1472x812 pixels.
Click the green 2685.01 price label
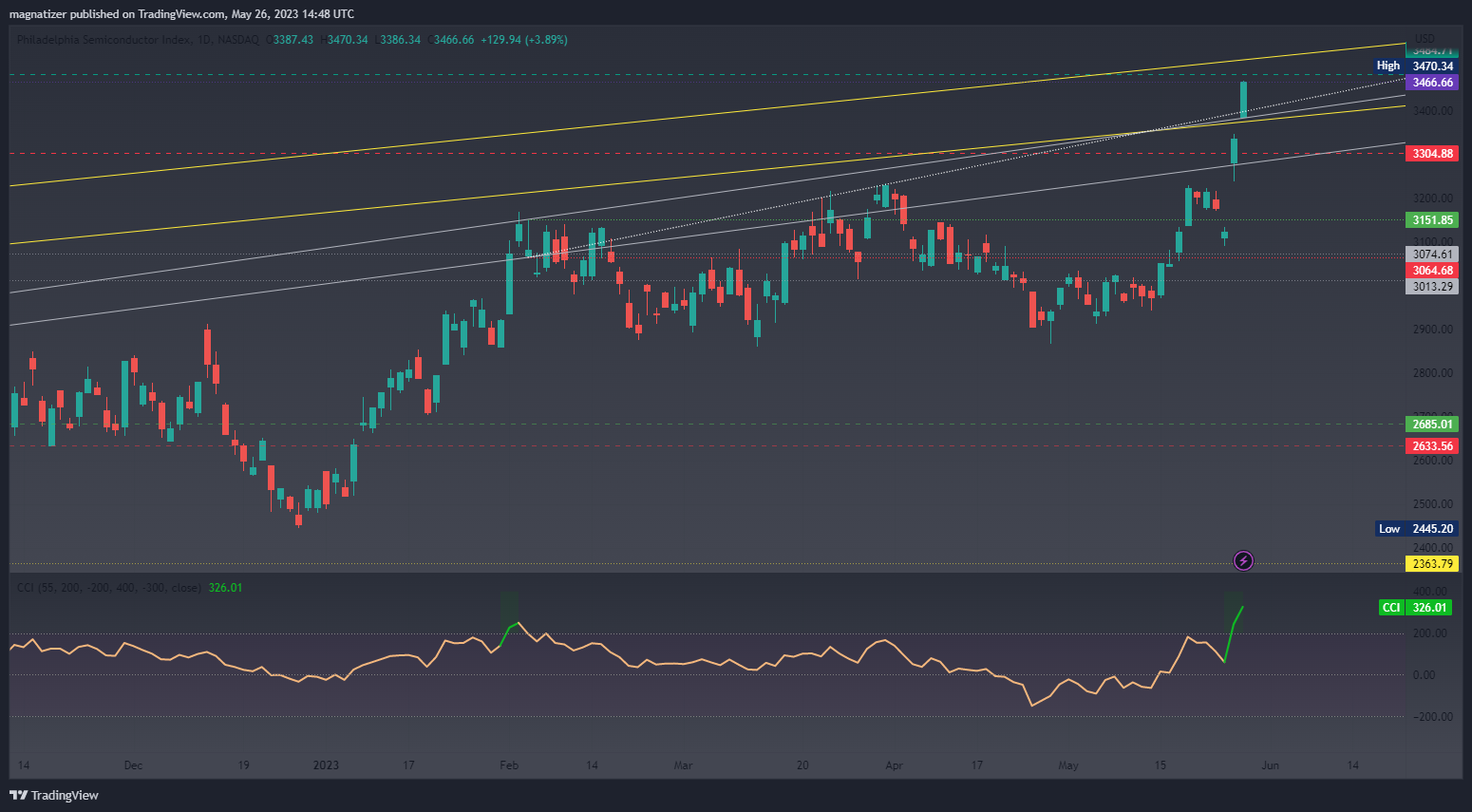[1432, 425]
